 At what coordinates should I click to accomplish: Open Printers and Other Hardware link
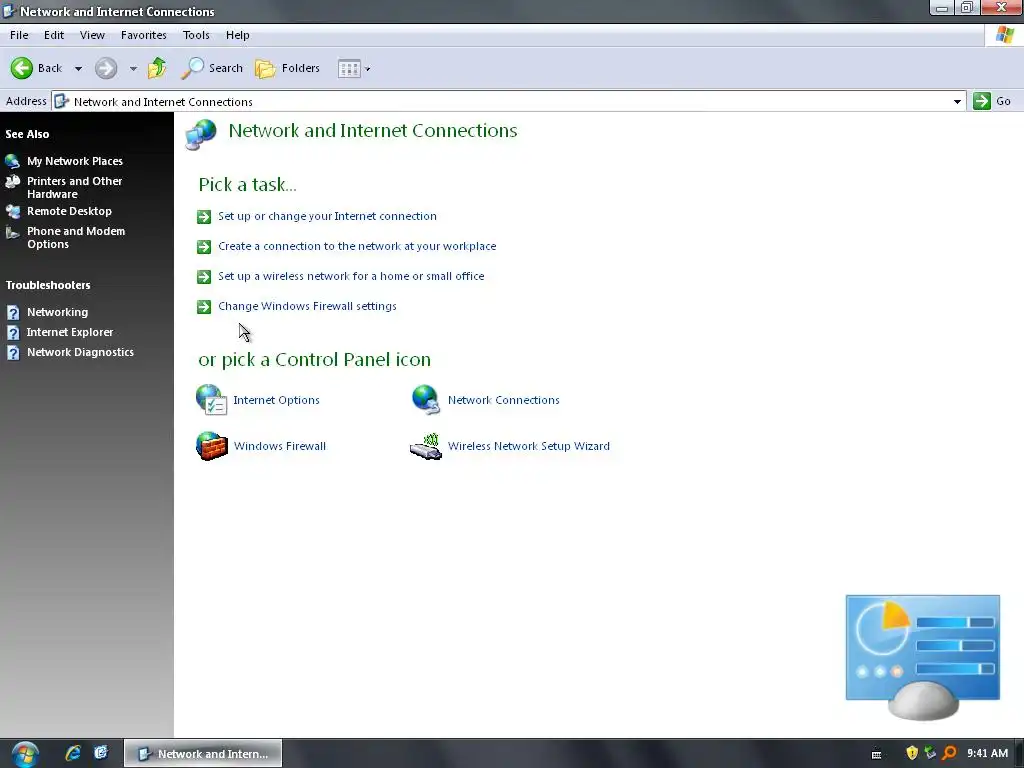pyautogui.click(x=74, y=187)
